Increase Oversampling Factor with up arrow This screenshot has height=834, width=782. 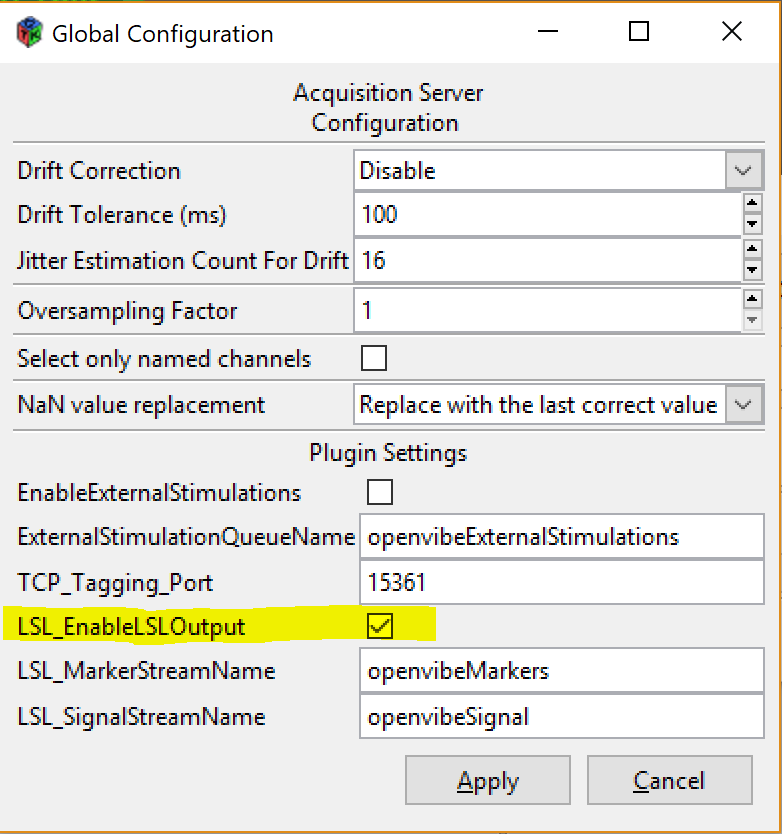tap(752, 300)
